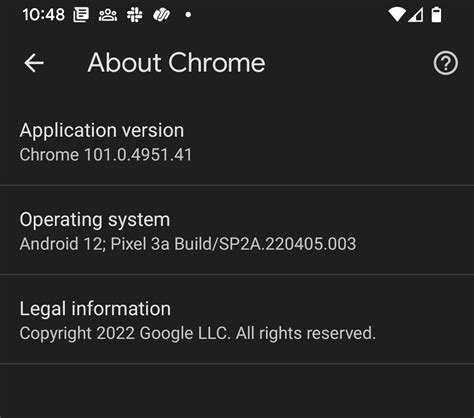Tap the battery status icon
Viewport: 474px width, 418px height.
[436, 15]
